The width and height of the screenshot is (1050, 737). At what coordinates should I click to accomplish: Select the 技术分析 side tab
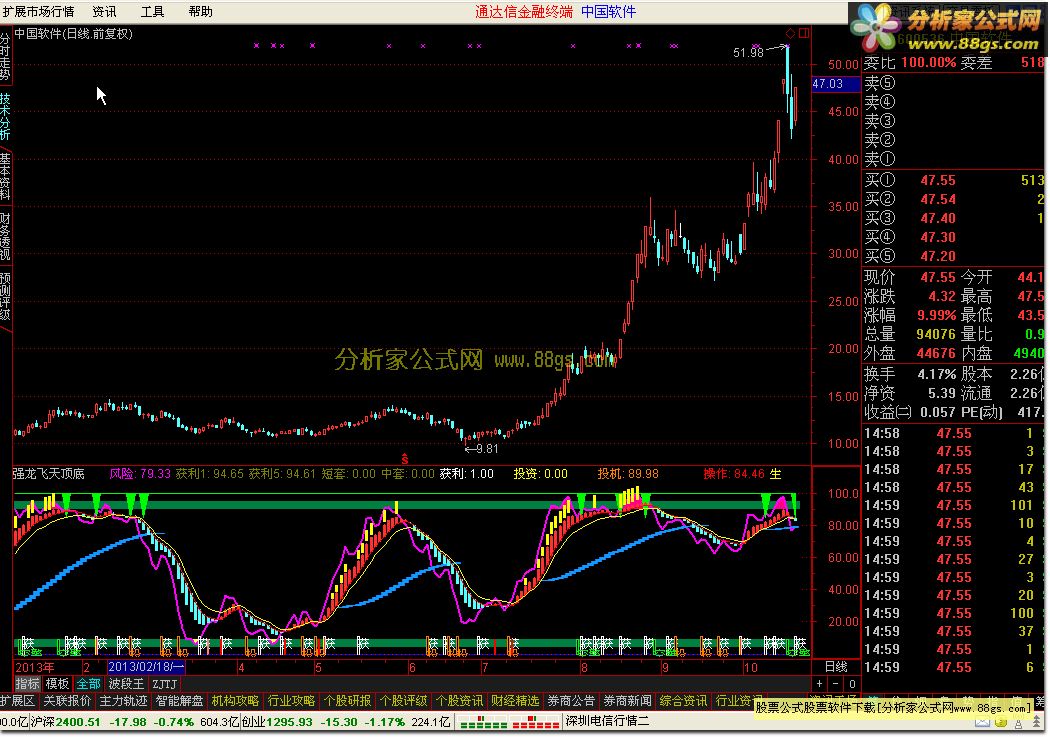click(5, 116)
